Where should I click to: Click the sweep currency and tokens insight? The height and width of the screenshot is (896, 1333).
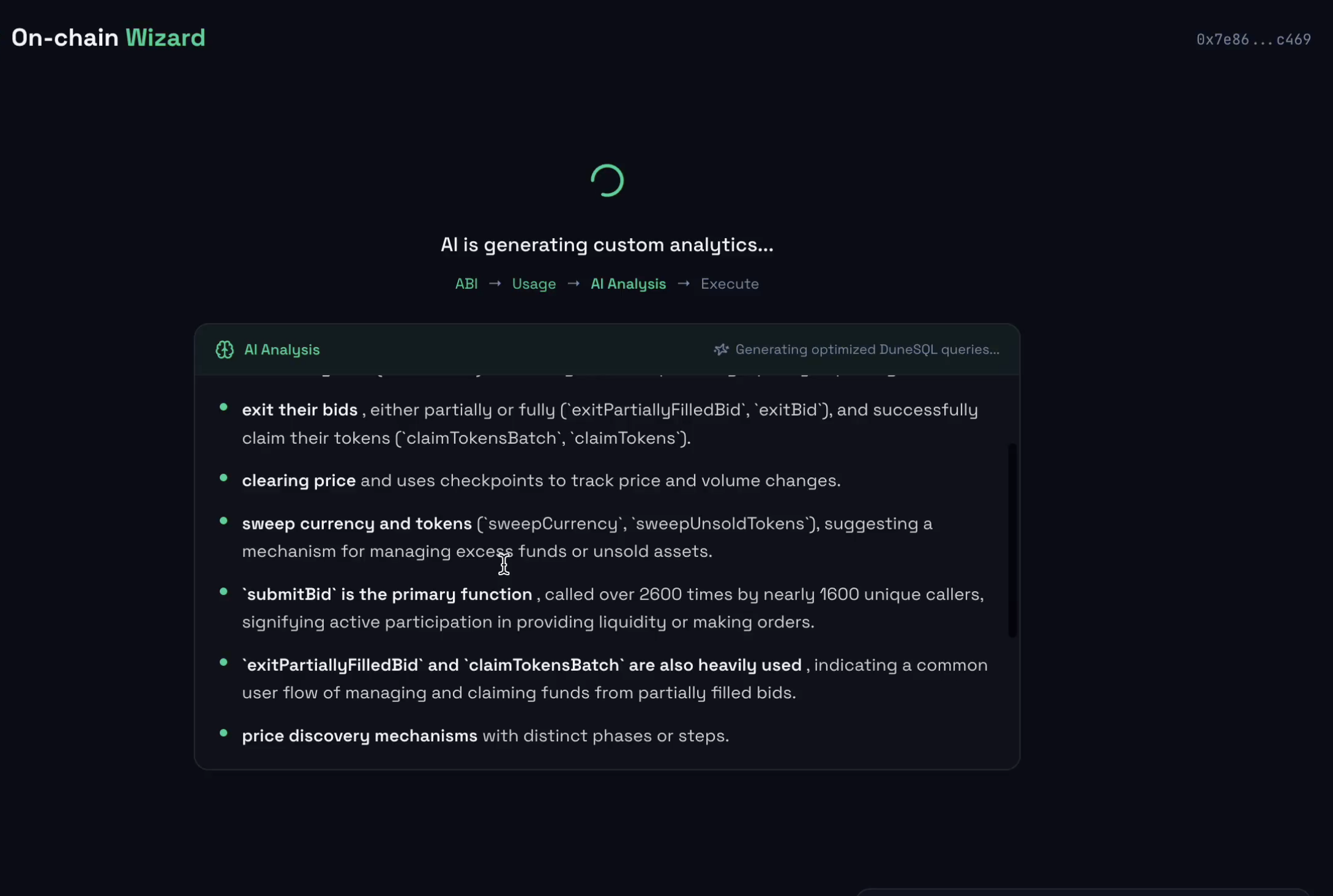pyautogui.click(x=355, y=523)
